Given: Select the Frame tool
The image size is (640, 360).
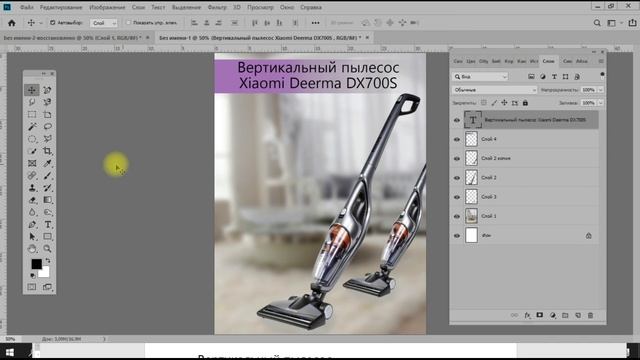Looking at the screenshot, I should click(x=32, y=163).
